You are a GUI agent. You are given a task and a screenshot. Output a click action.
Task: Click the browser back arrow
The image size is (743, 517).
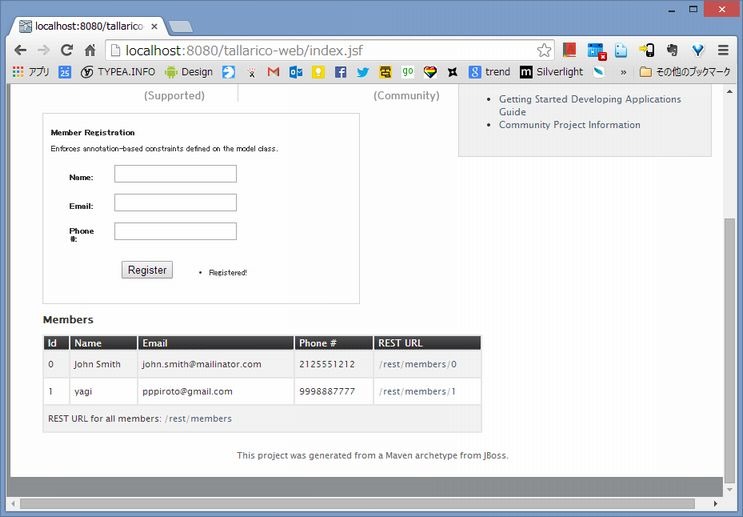(x=20, y=50)
